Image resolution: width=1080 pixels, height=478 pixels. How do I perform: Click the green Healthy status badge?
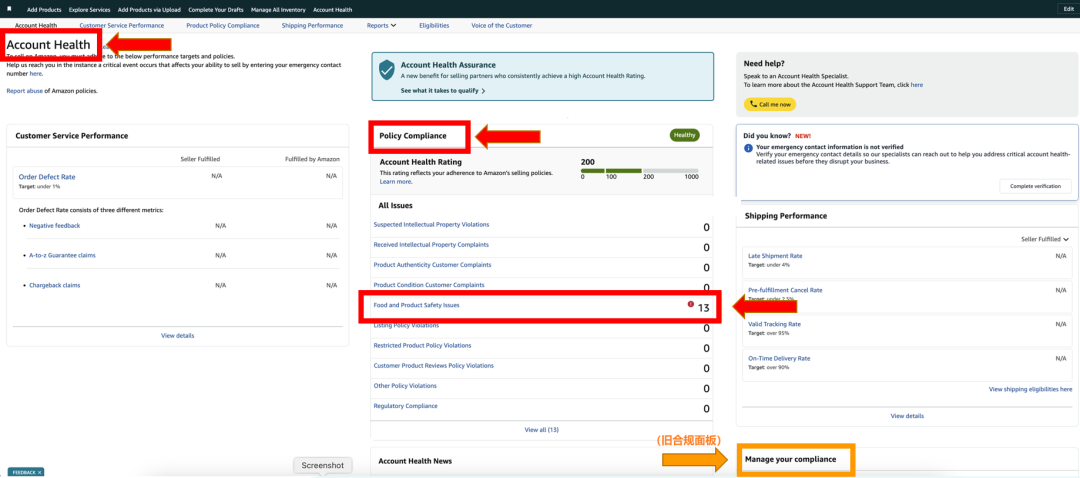pyautogui.click(x=684, y=135)
